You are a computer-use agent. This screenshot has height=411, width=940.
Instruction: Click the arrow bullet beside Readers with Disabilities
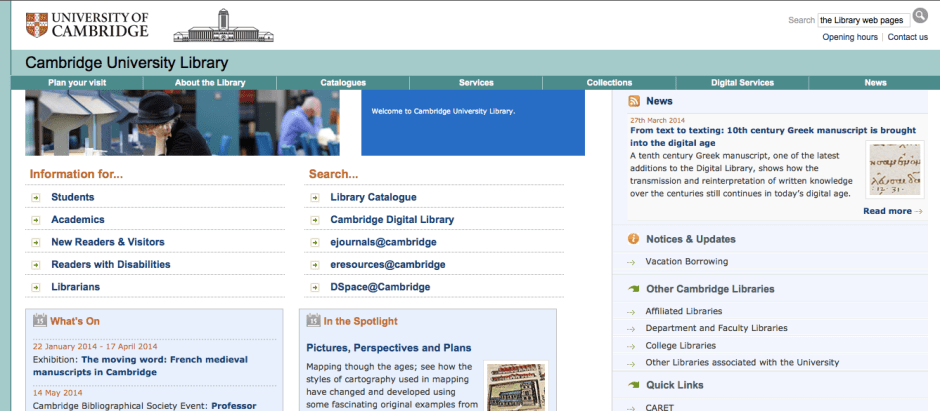pos(36,265)
